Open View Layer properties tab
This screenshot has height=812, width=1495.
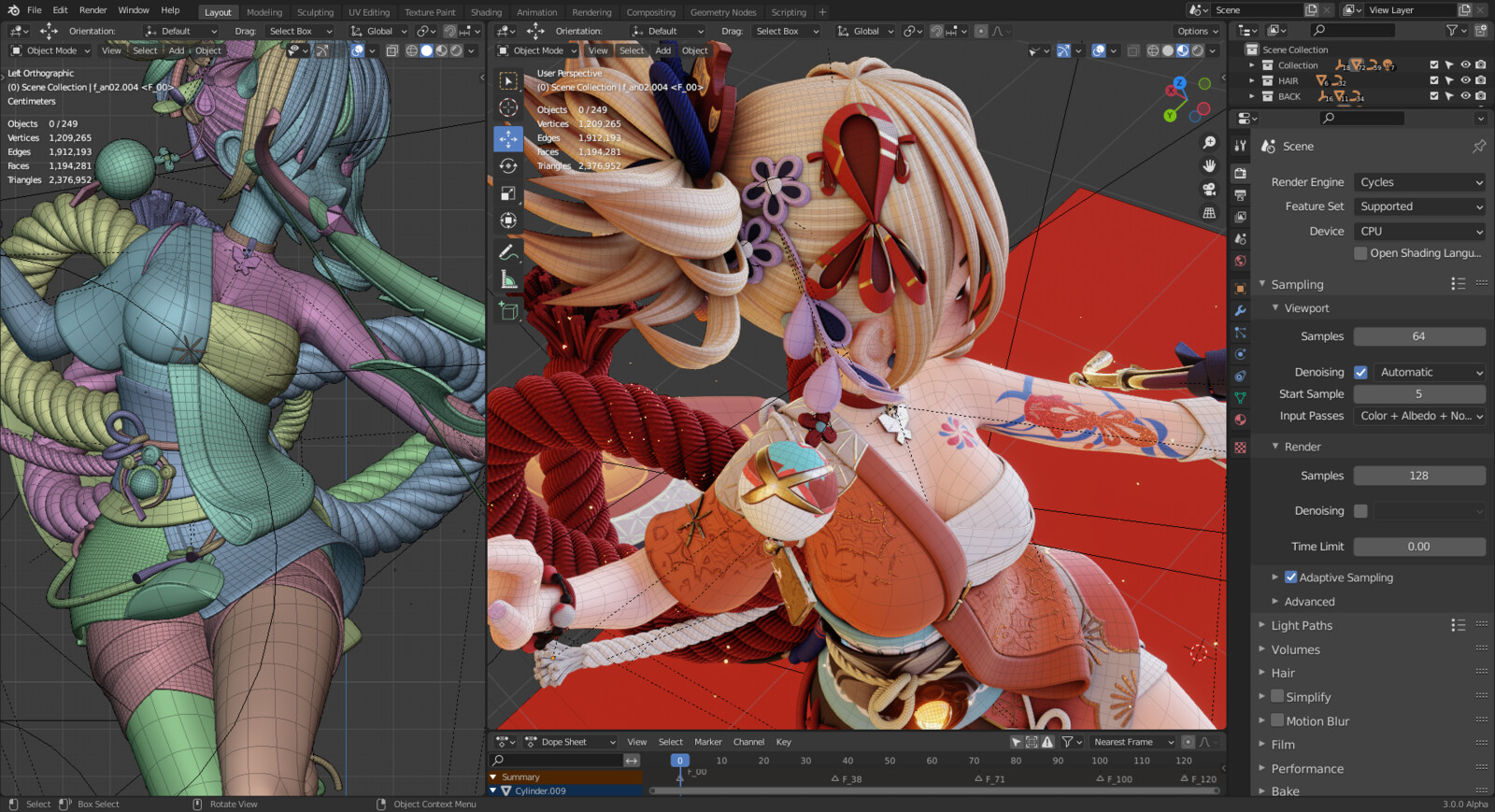(x=1240, y=217)
